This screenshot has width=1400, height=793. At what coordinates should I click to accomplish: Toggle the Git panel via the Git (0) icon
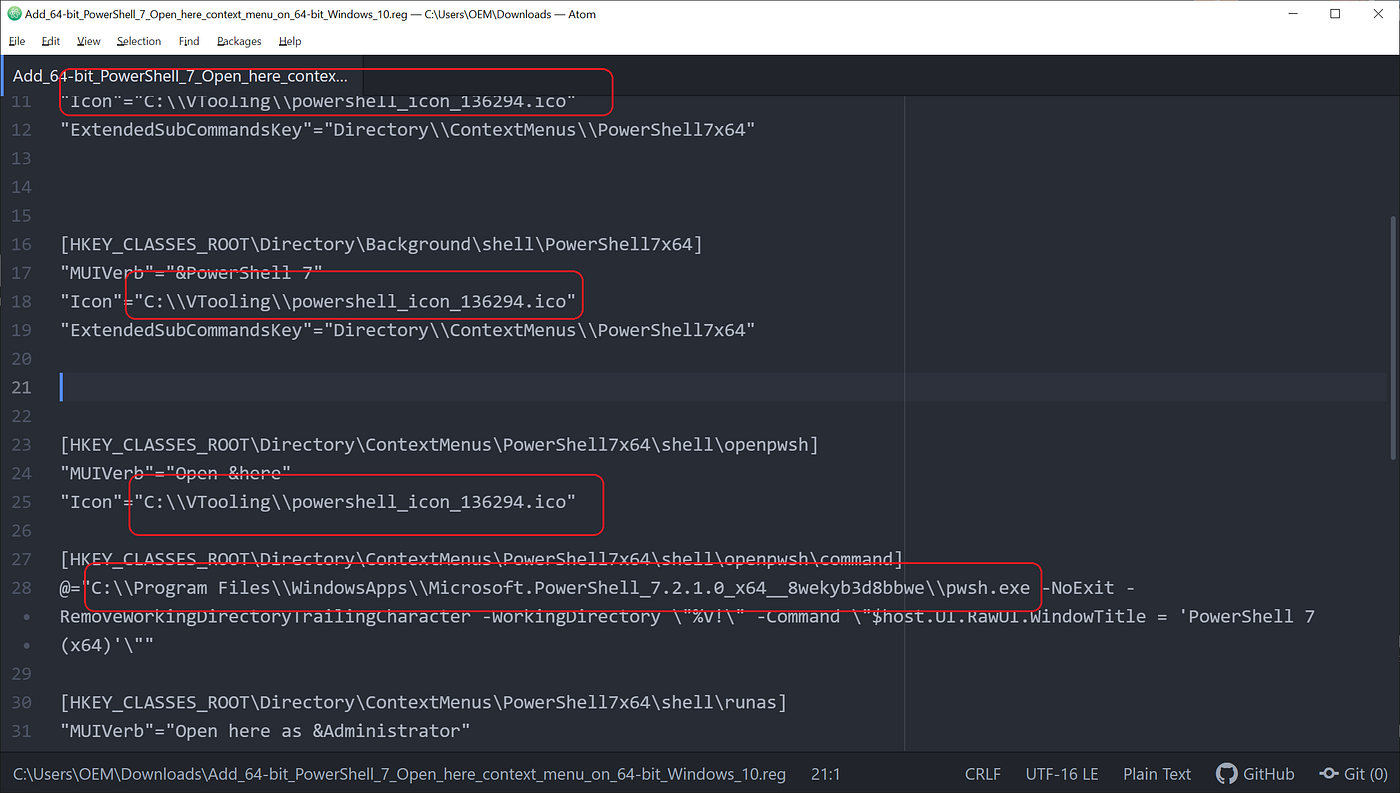(x=1353, y=773)
